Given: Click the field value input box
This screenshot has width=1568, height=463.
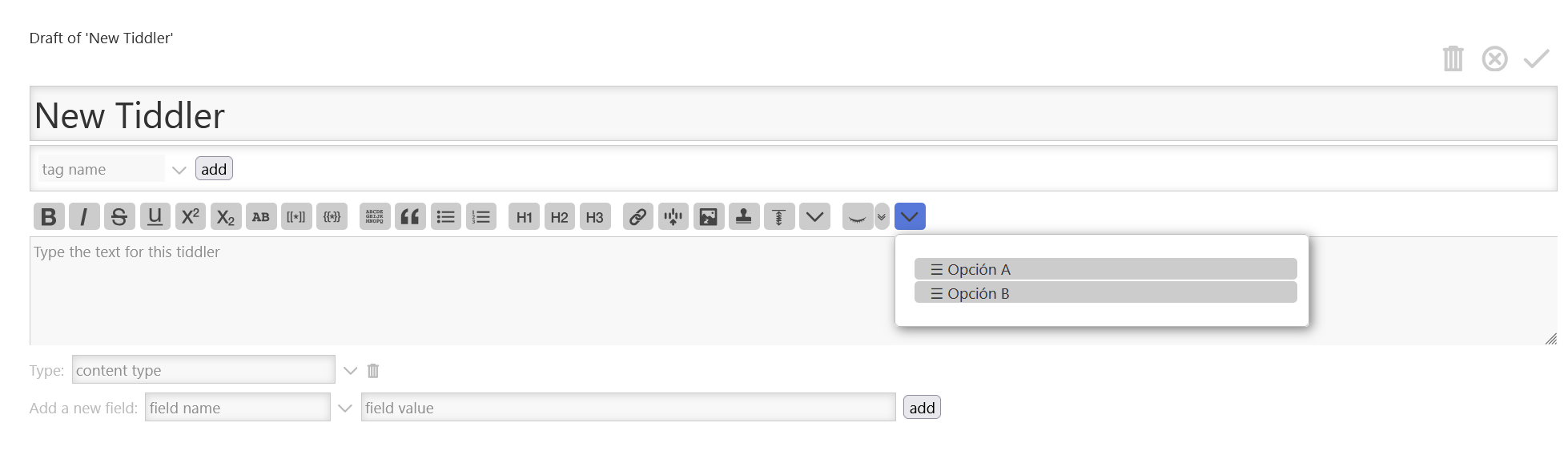Looking at the screenshot, I should [628, 407].
